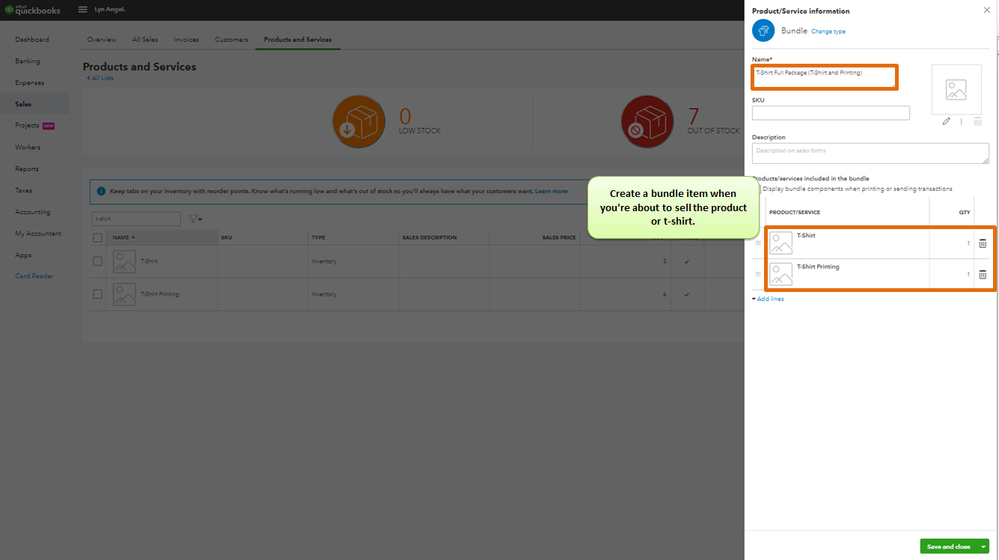This screenshot has width=999, height=560.
Task: Tick the select-all checkbox in the table header
Action: tap(97, 238)
